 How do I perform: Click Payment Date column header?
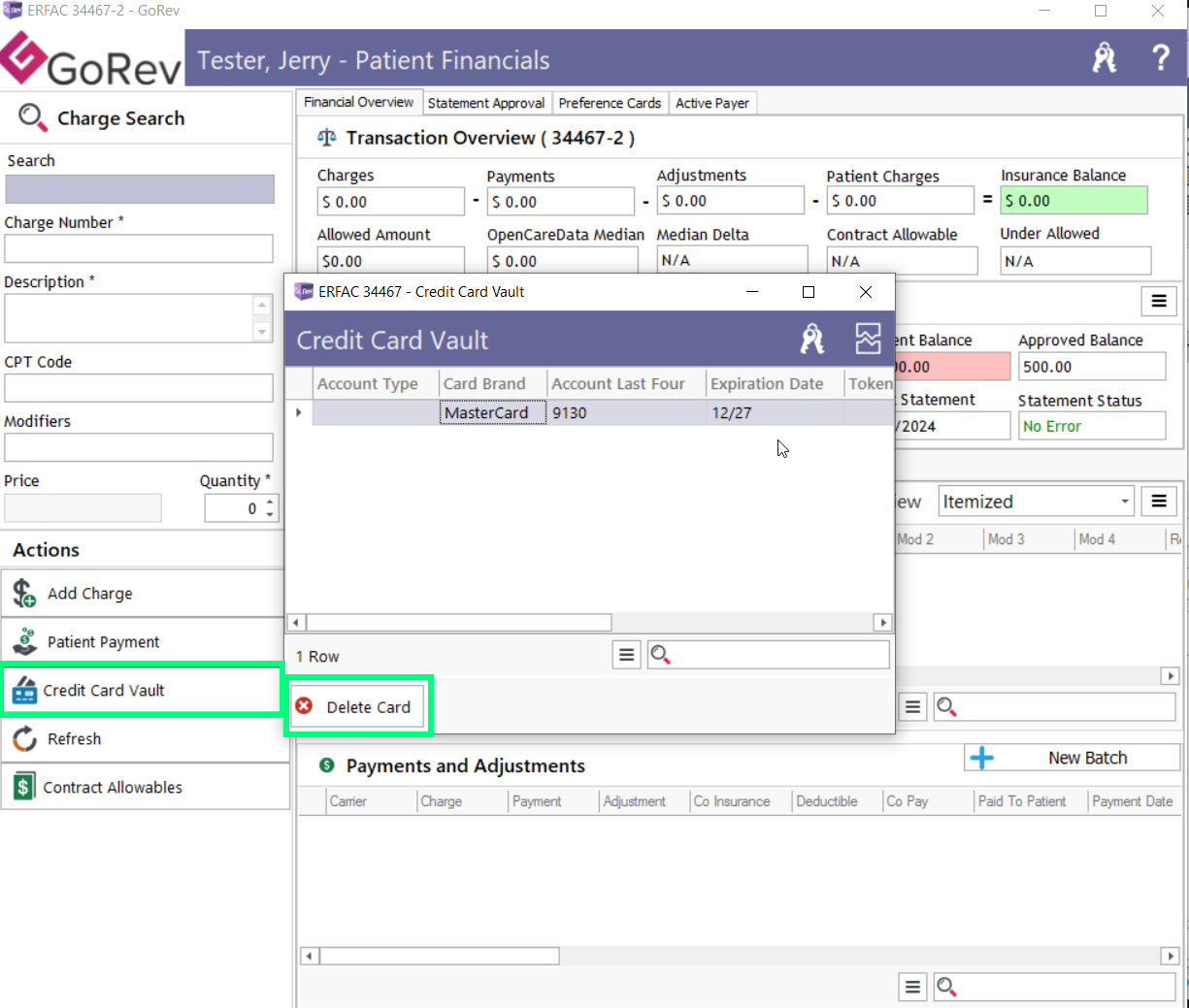1134,801
